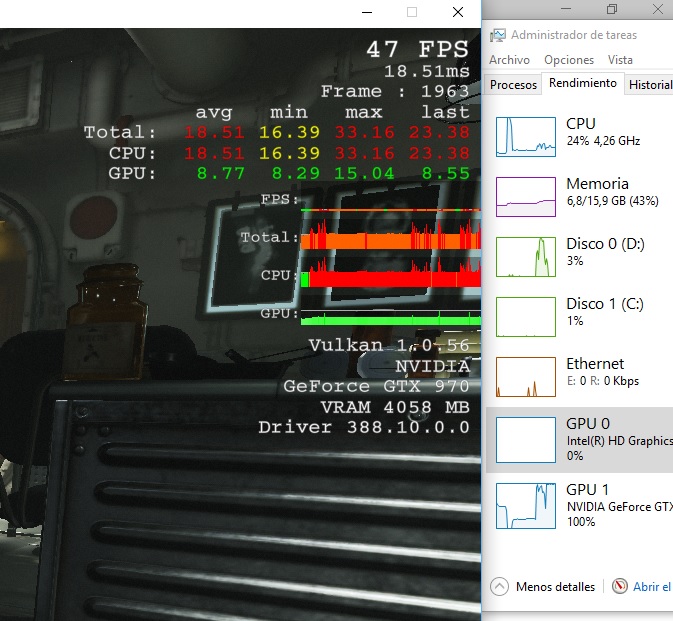Click the CPU 24% 4,26 GHz text
This screenshot has height=621, width=673.
click(603, 141)
